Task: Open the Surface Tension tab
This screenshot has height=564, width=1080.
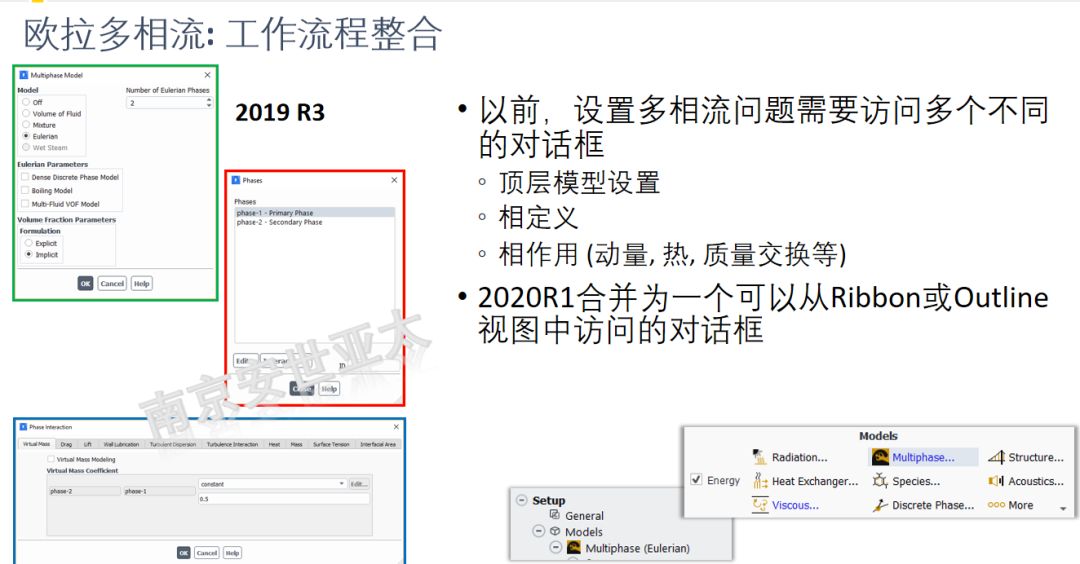Action: coord(331,445)
